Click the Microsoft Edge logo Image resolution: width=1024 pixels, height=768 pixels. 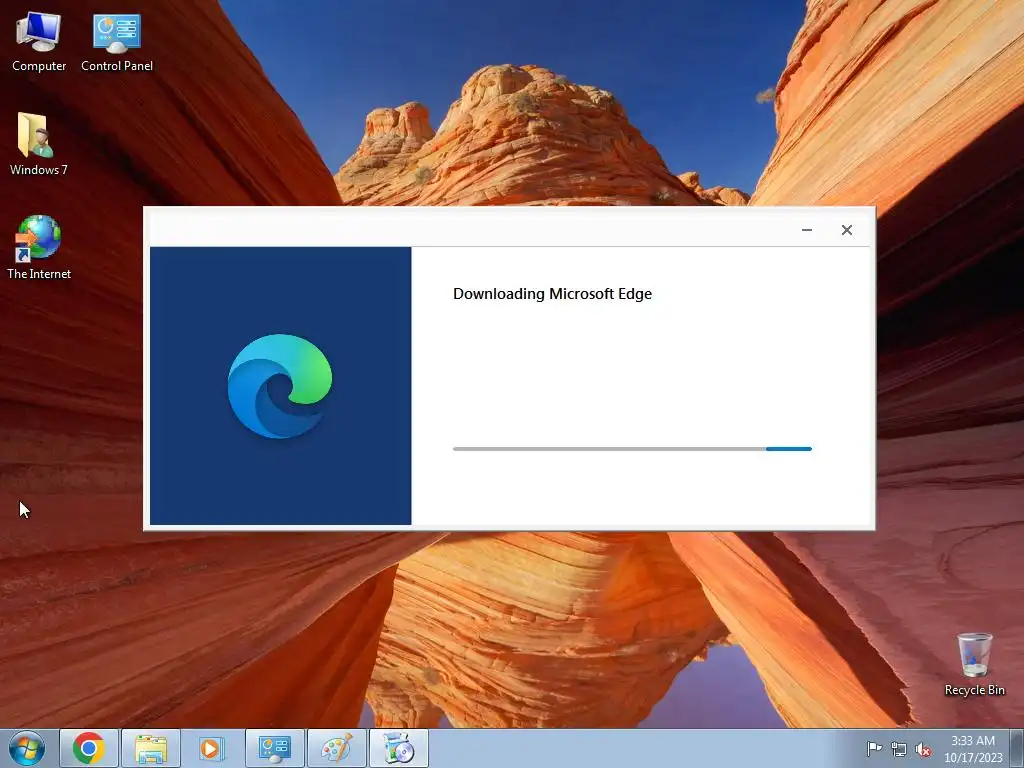[280, 386]
